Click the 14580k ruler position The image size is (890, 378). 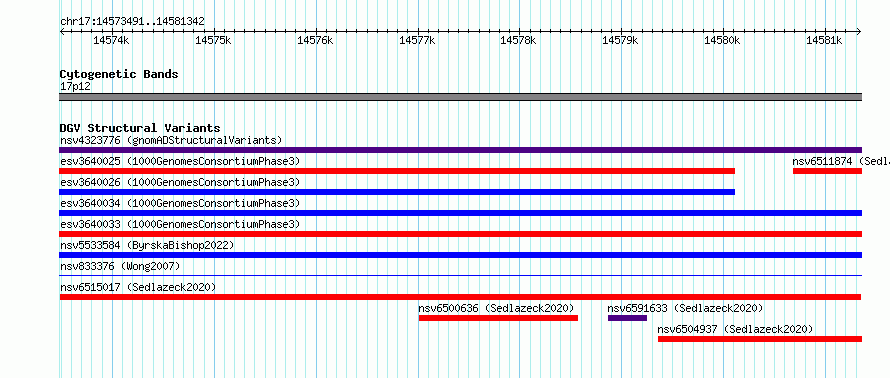click(x=723, y=40)
